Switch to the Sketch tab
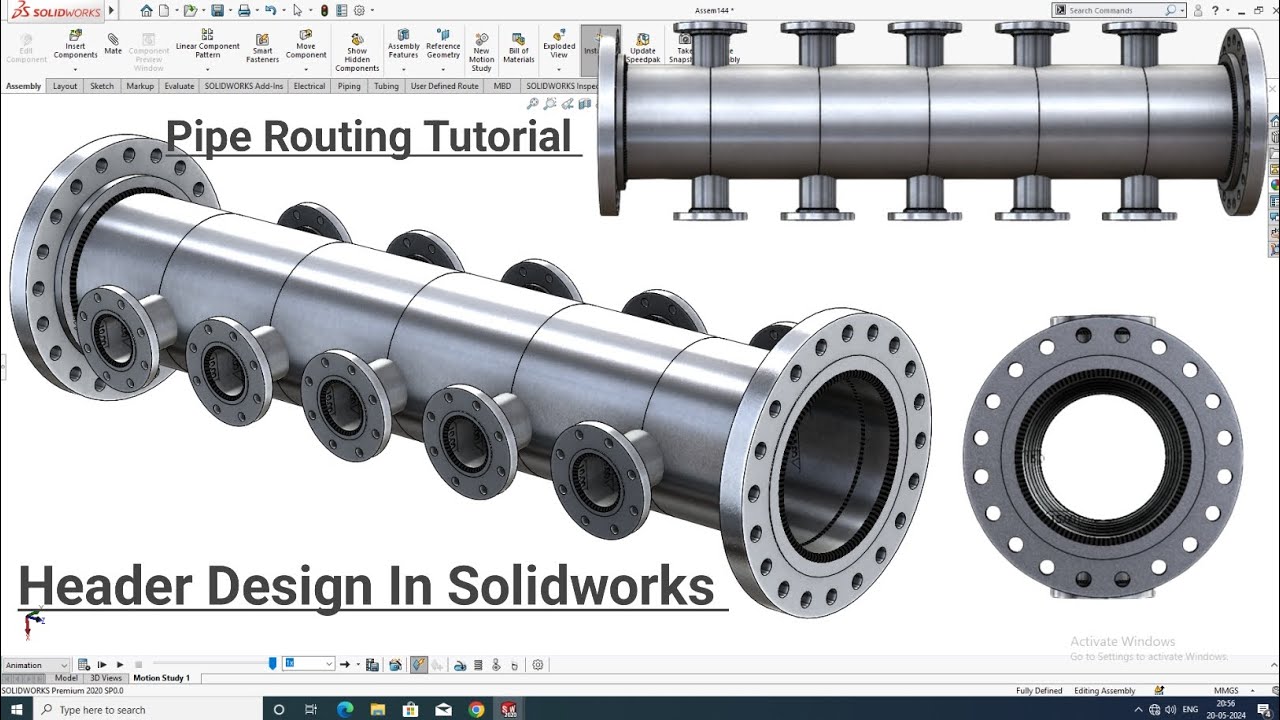The width and height of the screenshot is (1280, 720). (x=102, y=86)
